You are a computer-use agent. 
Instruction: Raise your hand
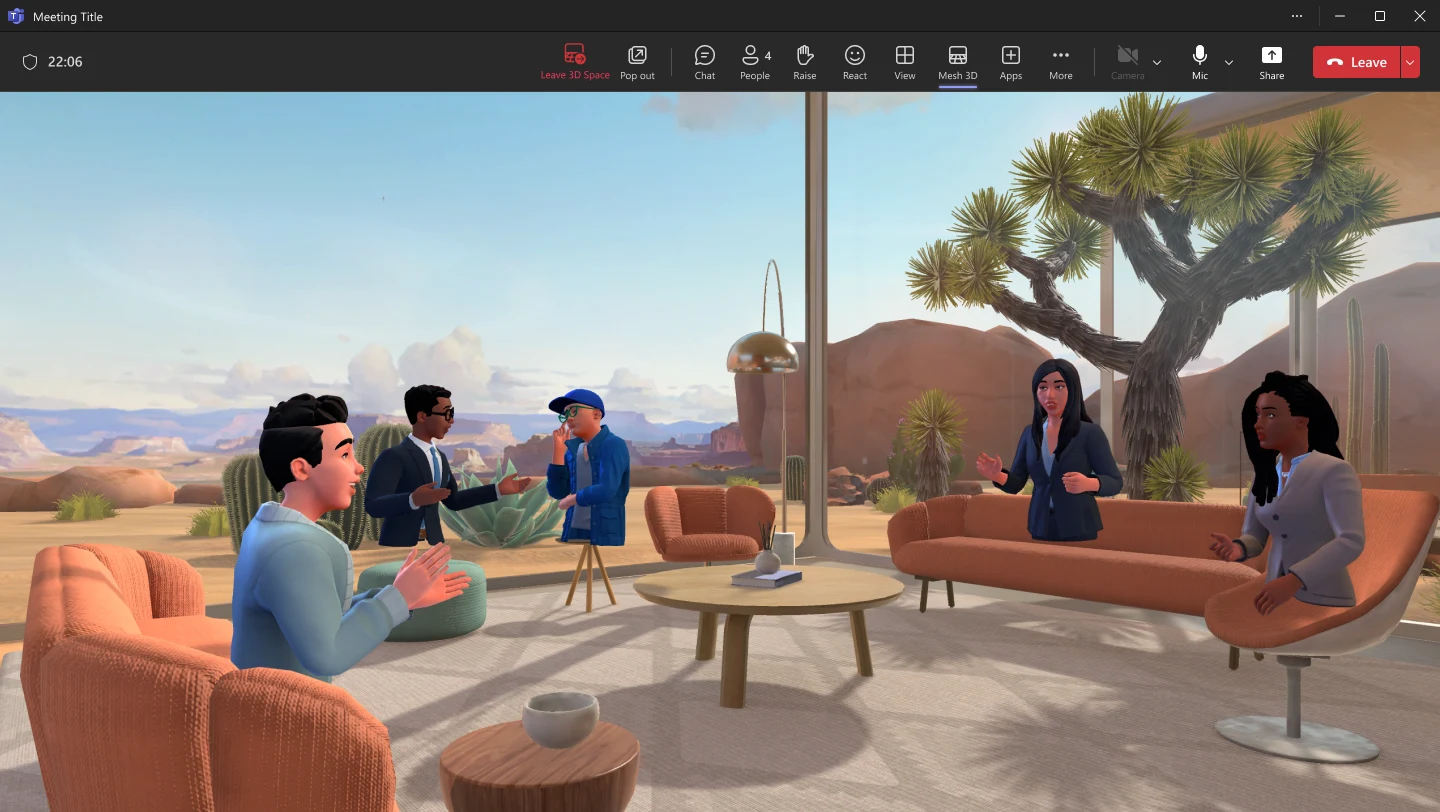[x=805, y=62]
